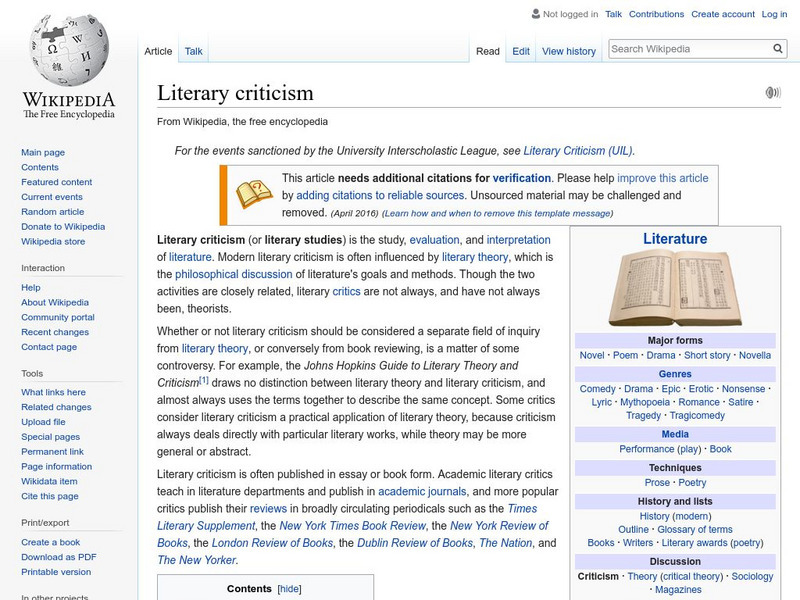Image resolution: width=800 pixels, height=600 pixels.
Task: Open the academic journals link
Action: click(422, 491)
